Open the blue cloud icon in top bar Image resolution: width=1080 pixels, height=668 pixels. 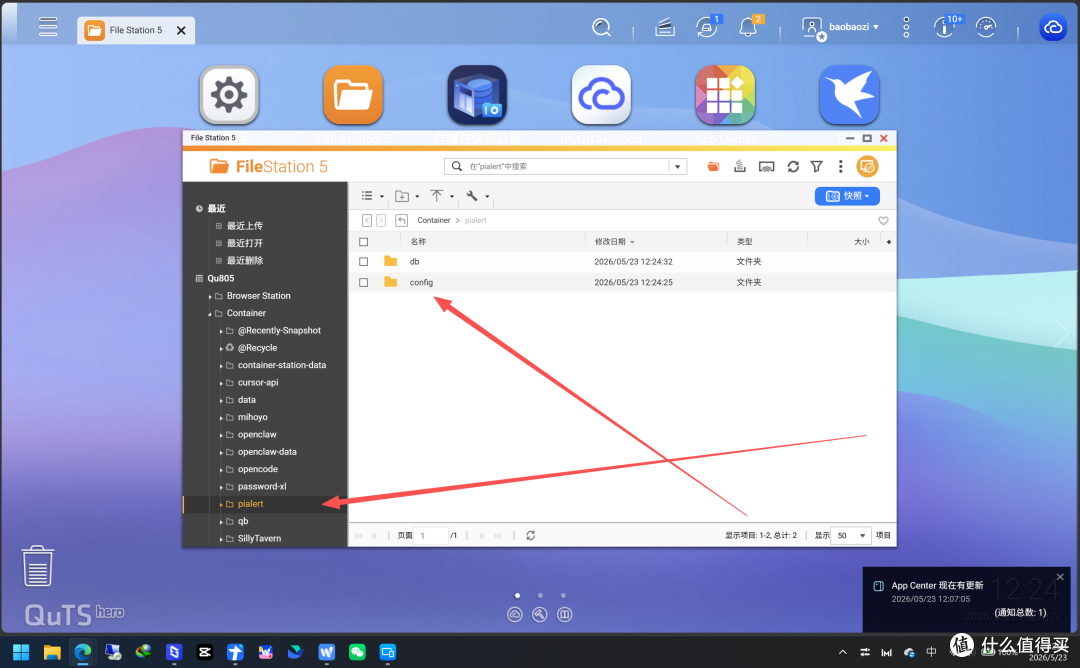pyautogui.click(x=1052, y=27)
